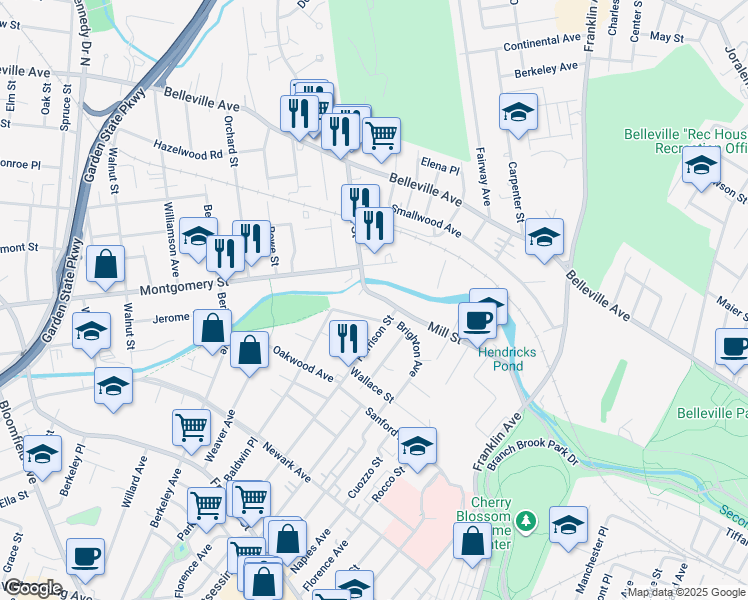Viewport: 748px width, 600px height.
Task: Open the restaurant marker on Smallwood Ave
Action: point(373,225)
